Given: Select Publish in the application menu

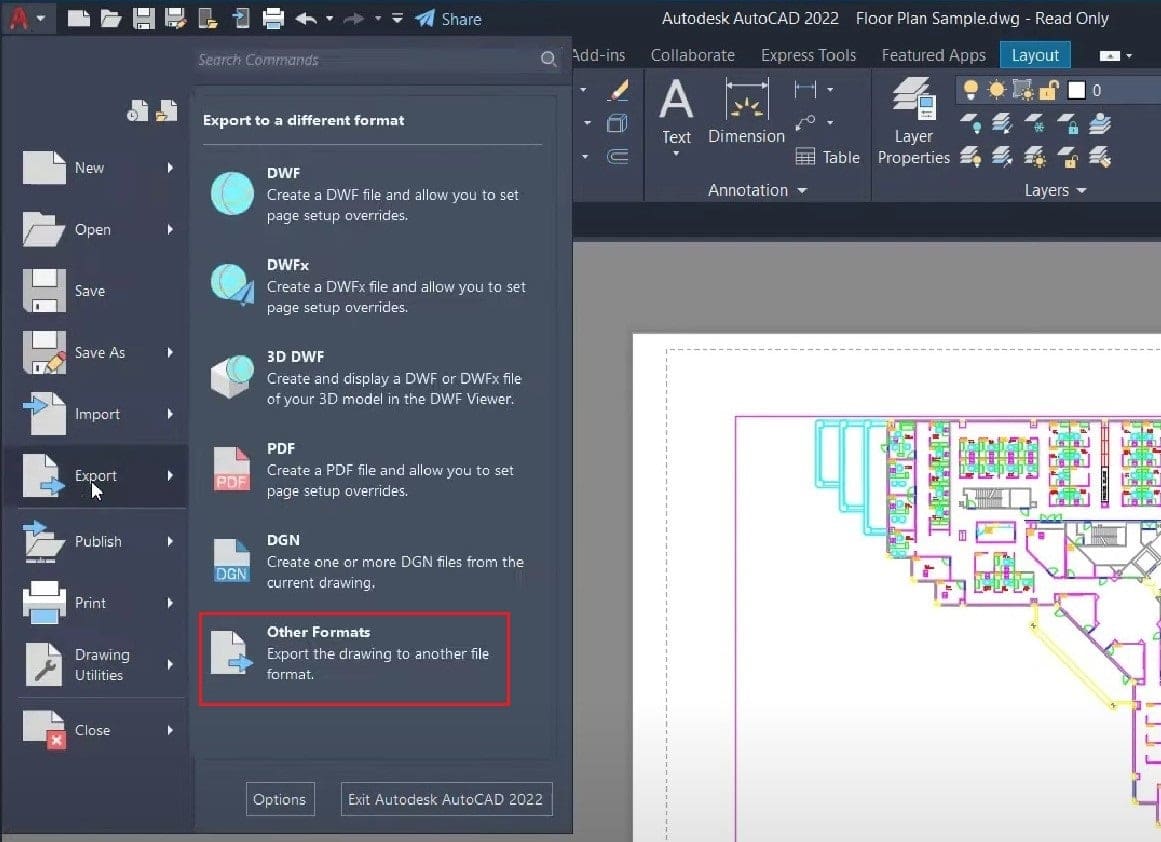Looking at the screenshot, I should click(96, 541).
